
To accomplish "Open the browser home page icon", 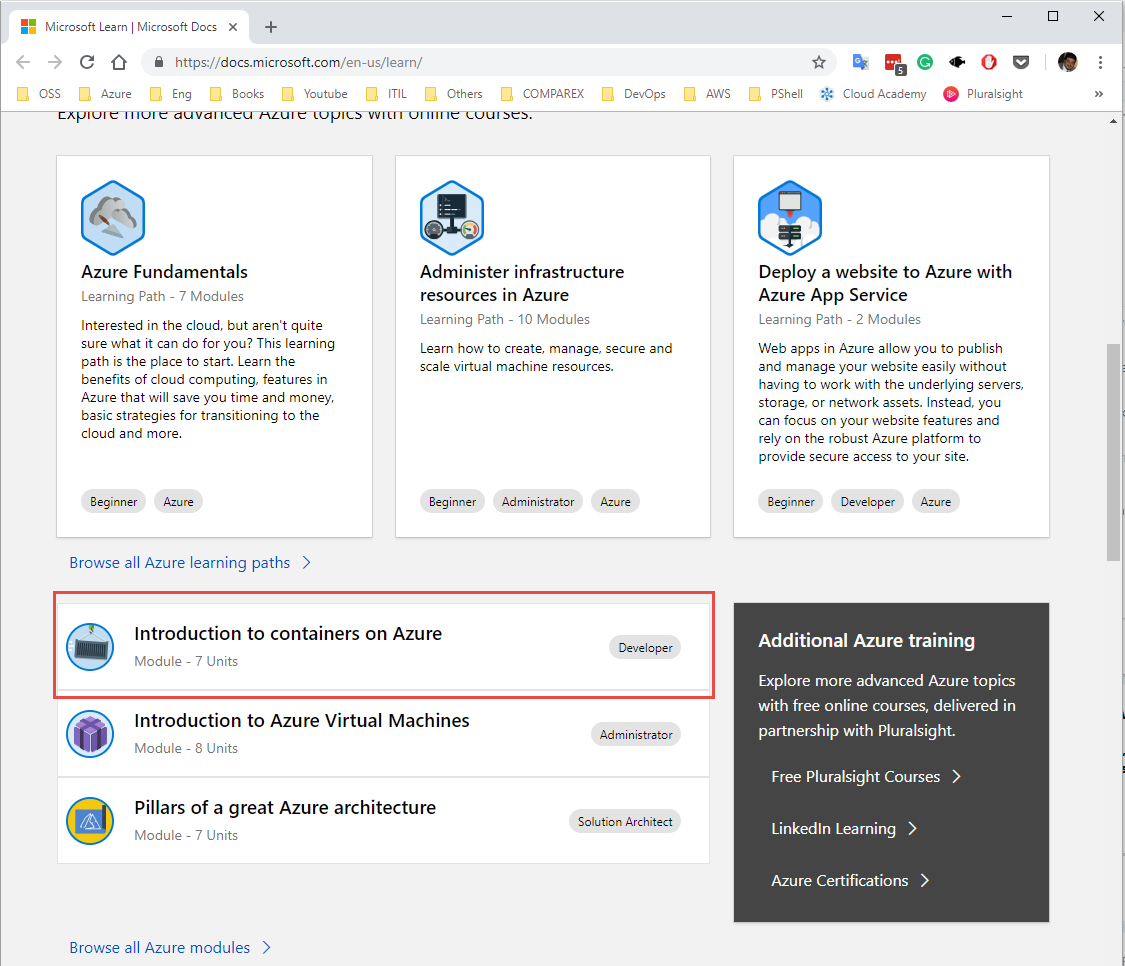I will coord(119,62).
